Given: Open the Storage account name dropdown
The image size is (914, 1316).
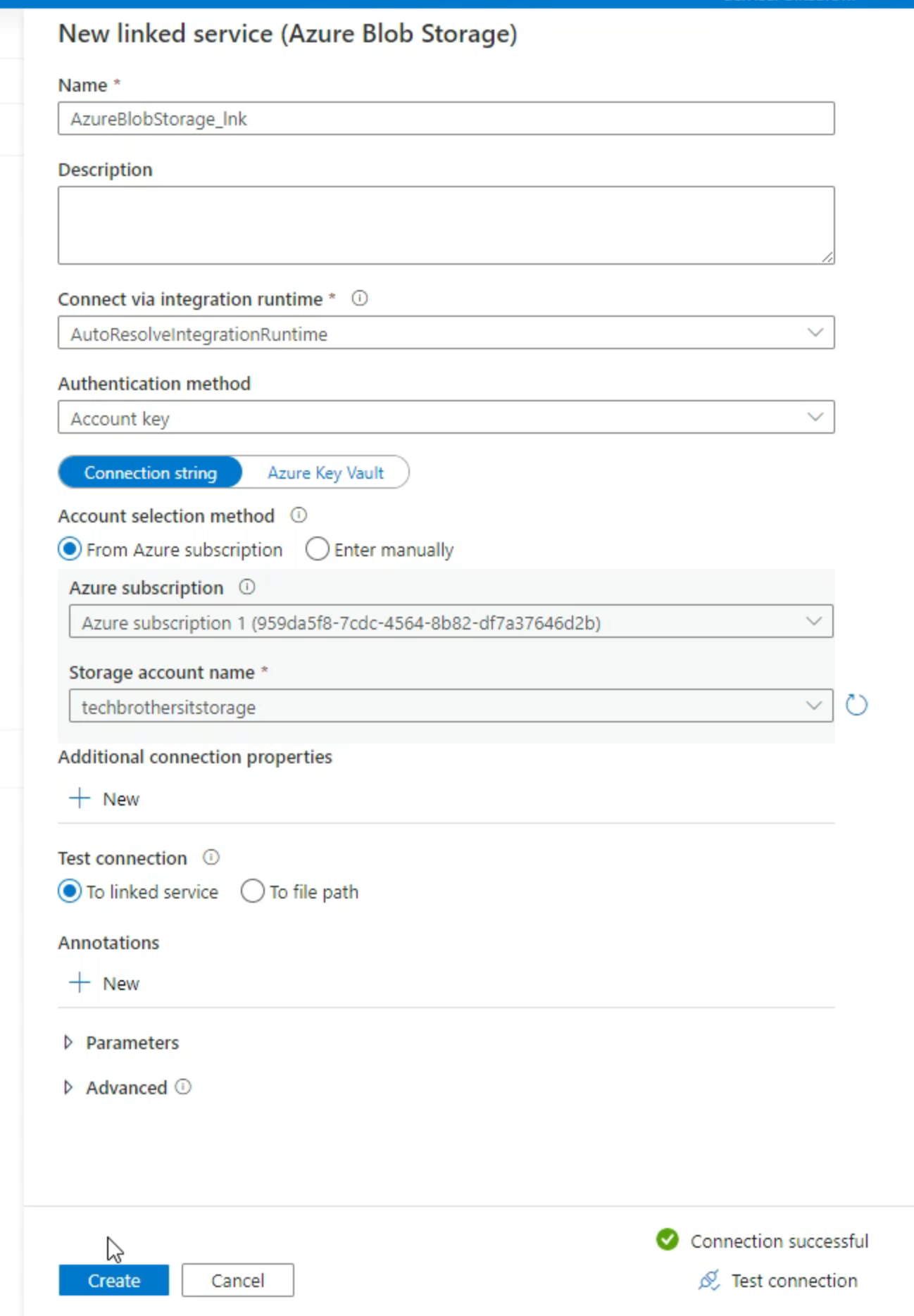Looking at the screenshot, I should pos(813,705).
